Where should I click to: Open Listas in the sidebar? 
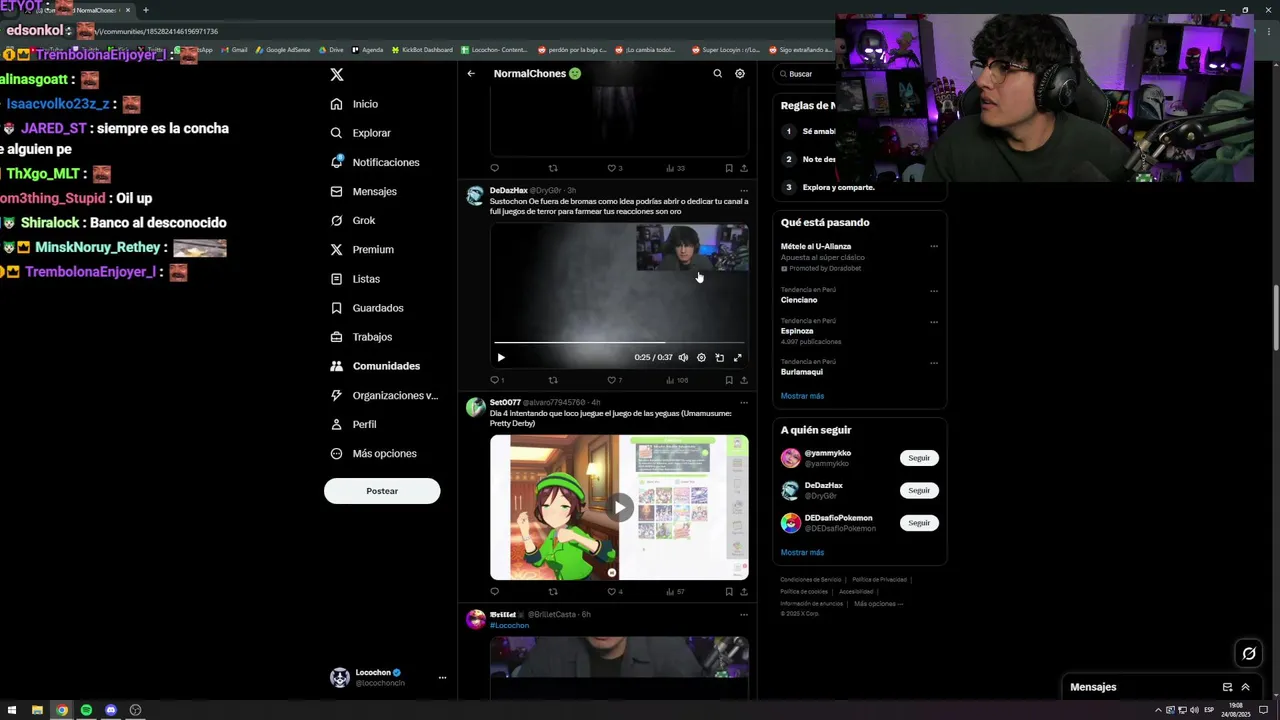(x=355, y=279)
